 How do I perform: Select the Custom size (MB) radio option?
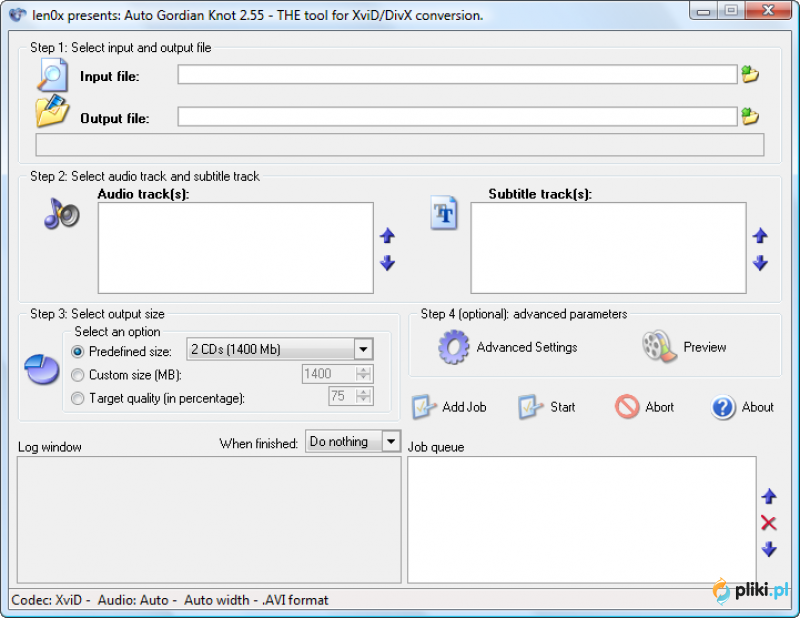click(x=78, y=375)
